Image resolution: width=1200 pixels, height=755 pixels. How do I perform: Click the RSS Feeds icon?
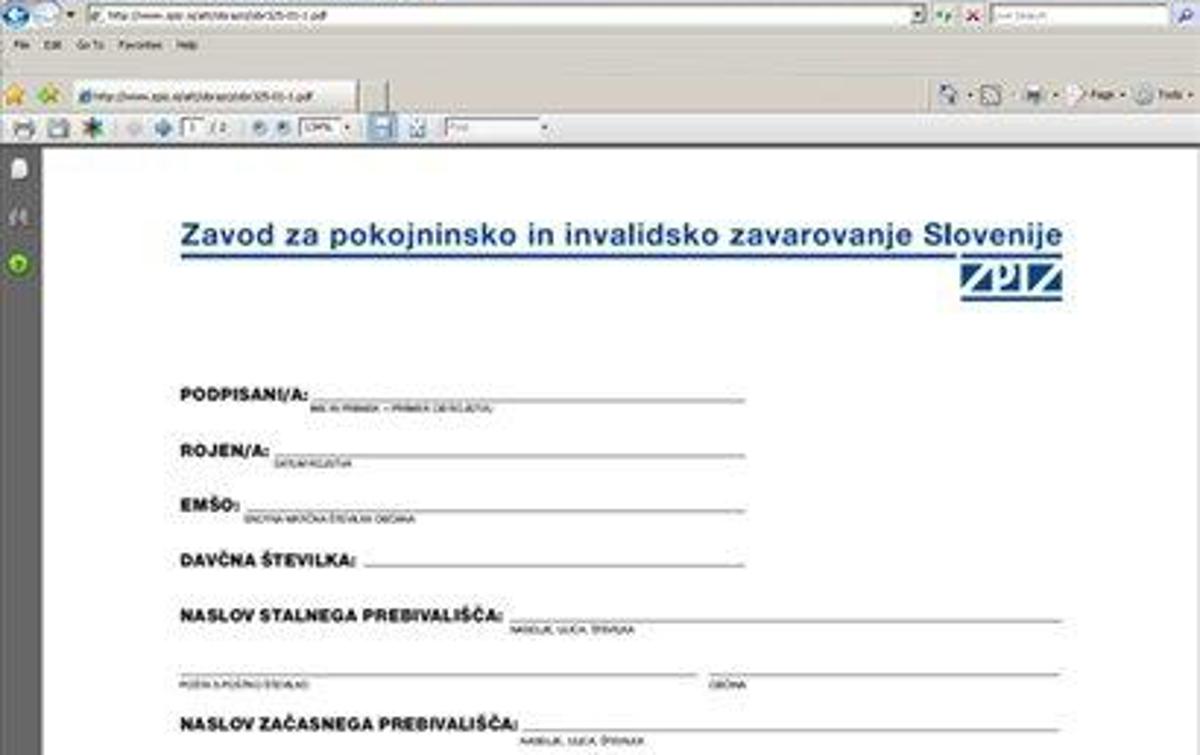990,96
